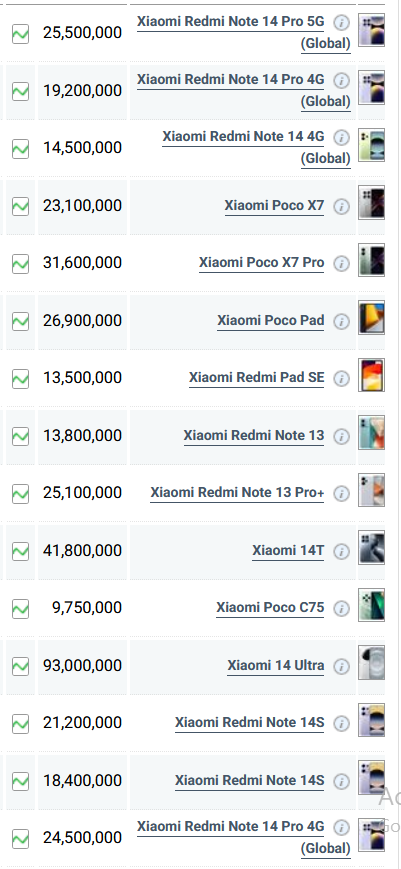The image size is (401, 869).
Task: Open info icon for Xiaomi Poco X7 Pro
Action: click(342, 264)
